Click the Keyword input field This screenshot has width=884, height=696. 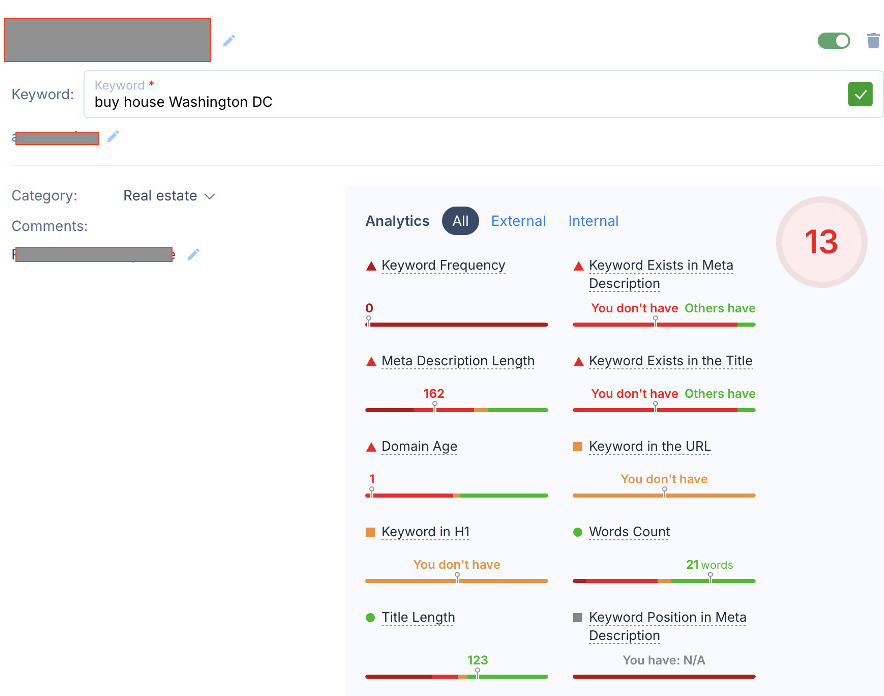(483, 94)
